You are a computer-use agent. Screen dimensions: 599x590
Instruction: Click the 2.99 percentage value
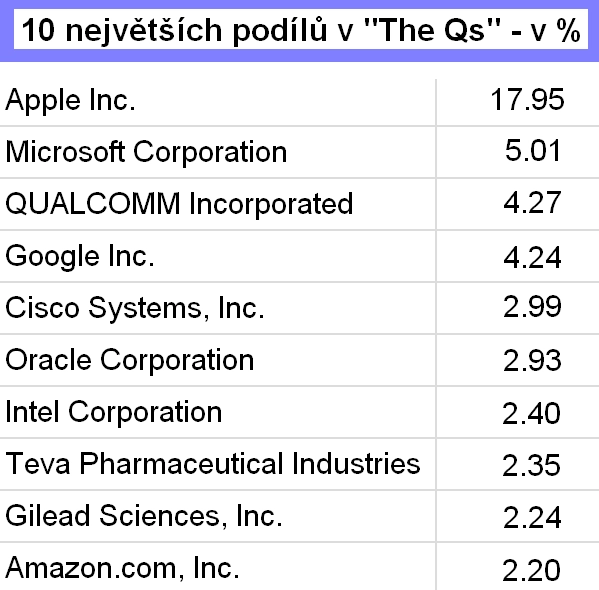(533, 306)
